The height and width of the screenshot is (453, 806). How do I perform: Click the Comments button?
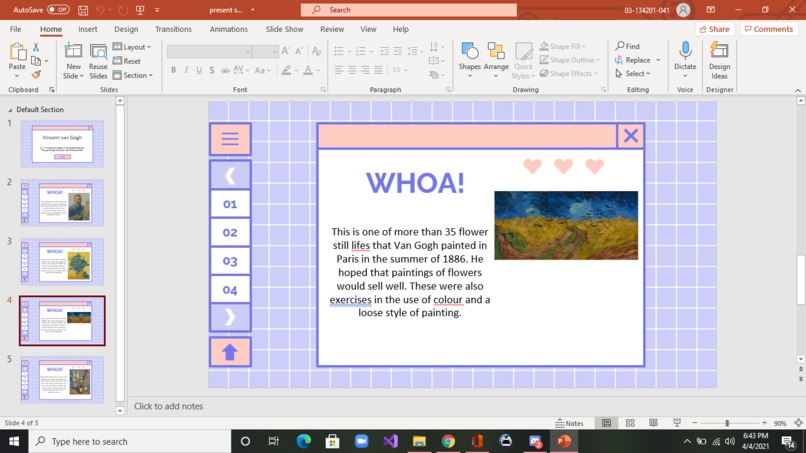(x=768, y=29)
